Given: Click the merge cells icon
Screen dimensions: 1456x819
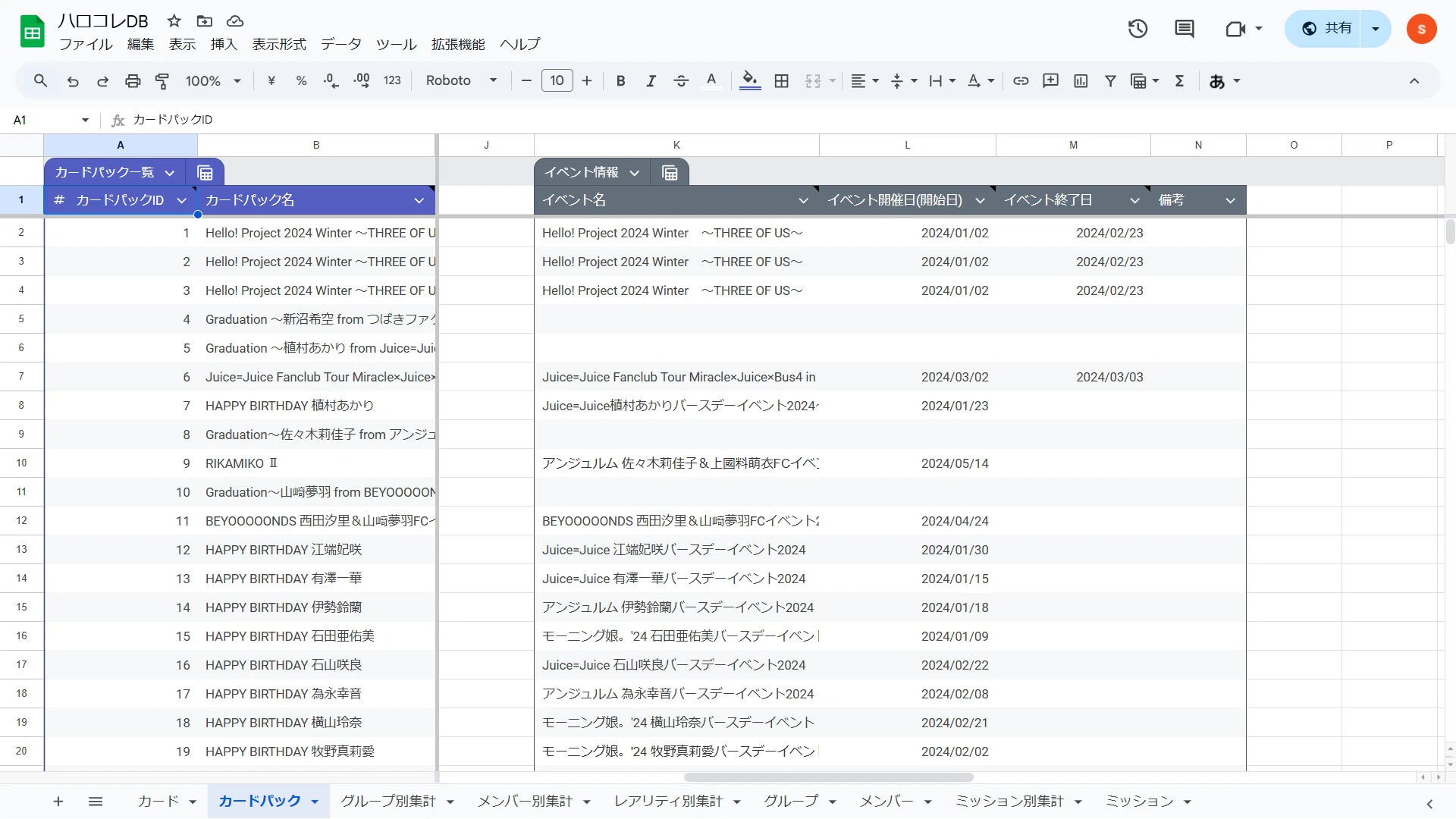Looking at the screenshot, I should (813, 80).
